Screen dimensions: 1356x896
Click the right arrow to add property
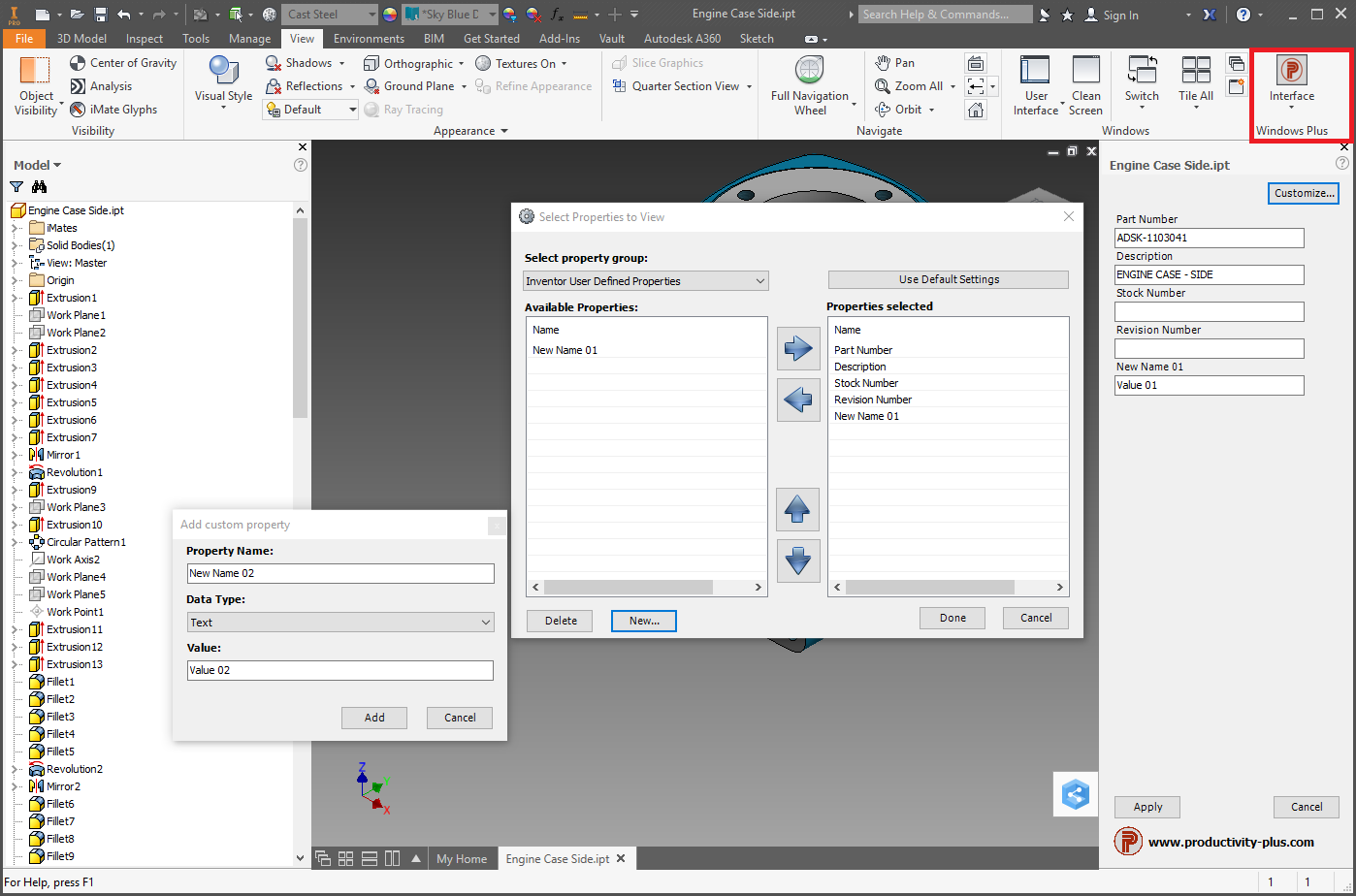tap(798, 348)
